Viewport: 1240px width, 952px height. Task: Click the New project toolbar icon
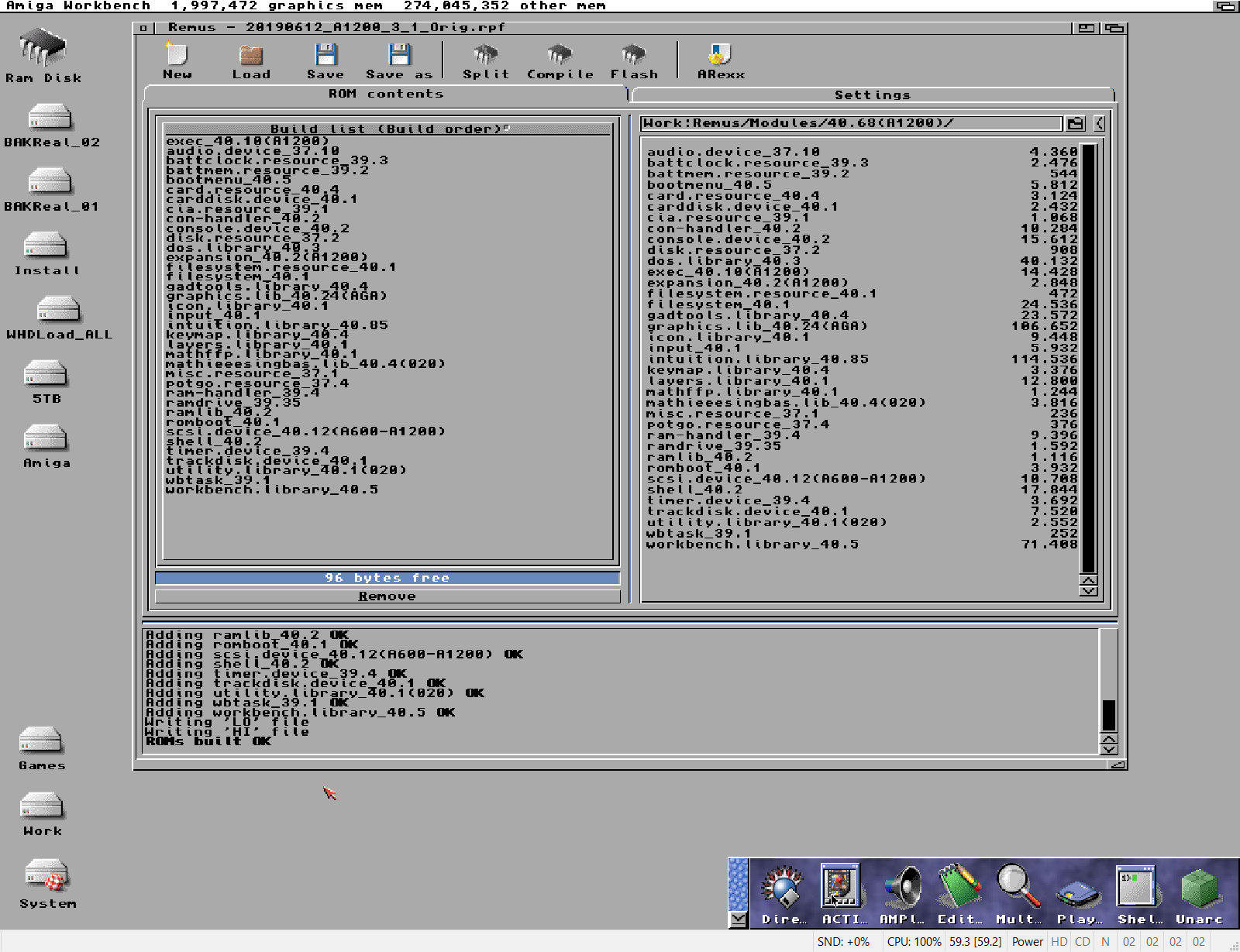tap(177, 61)
